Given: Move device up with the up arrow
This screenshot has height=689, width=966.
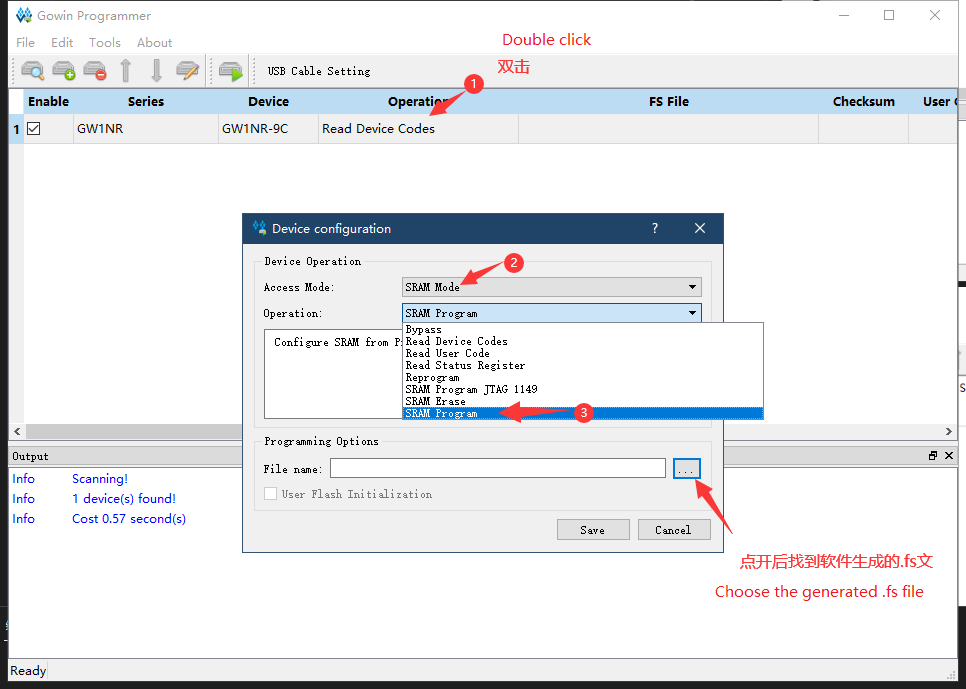Looking at the screenshot, I should tap(126, 71).
